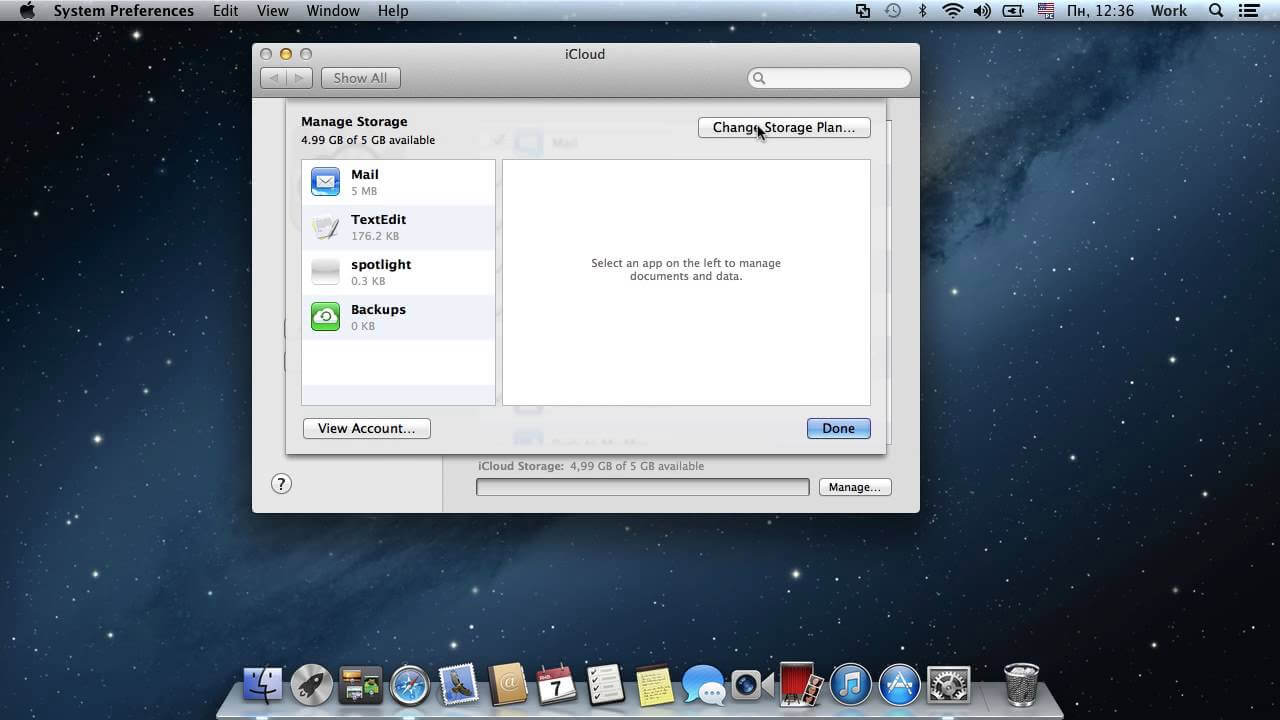This screenshot has width=1280, height=720.
Task: Click the help question mark button
Action: (281, 484)
